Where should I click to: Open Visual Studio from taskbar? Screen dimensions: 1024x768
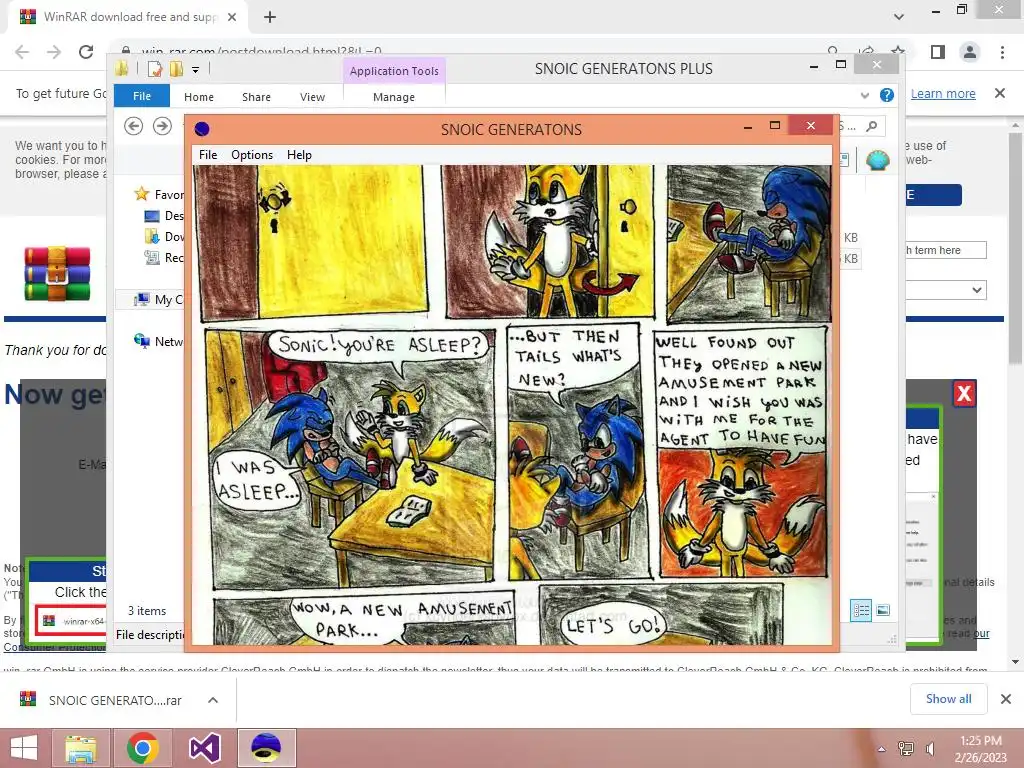[x=204, y=748]
